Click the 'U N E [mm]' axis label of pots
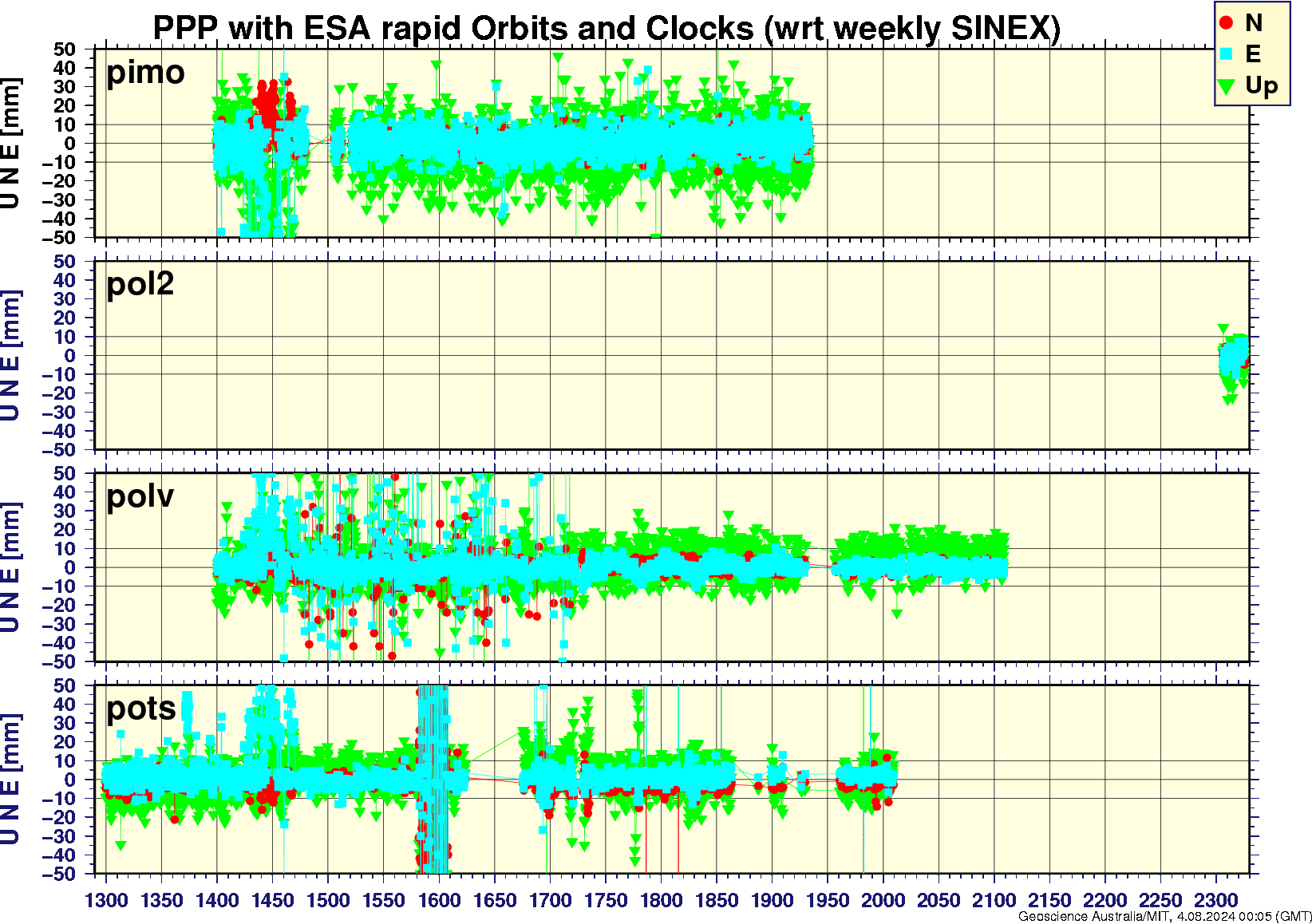The image size is (1312, 924). pos(10,780)
